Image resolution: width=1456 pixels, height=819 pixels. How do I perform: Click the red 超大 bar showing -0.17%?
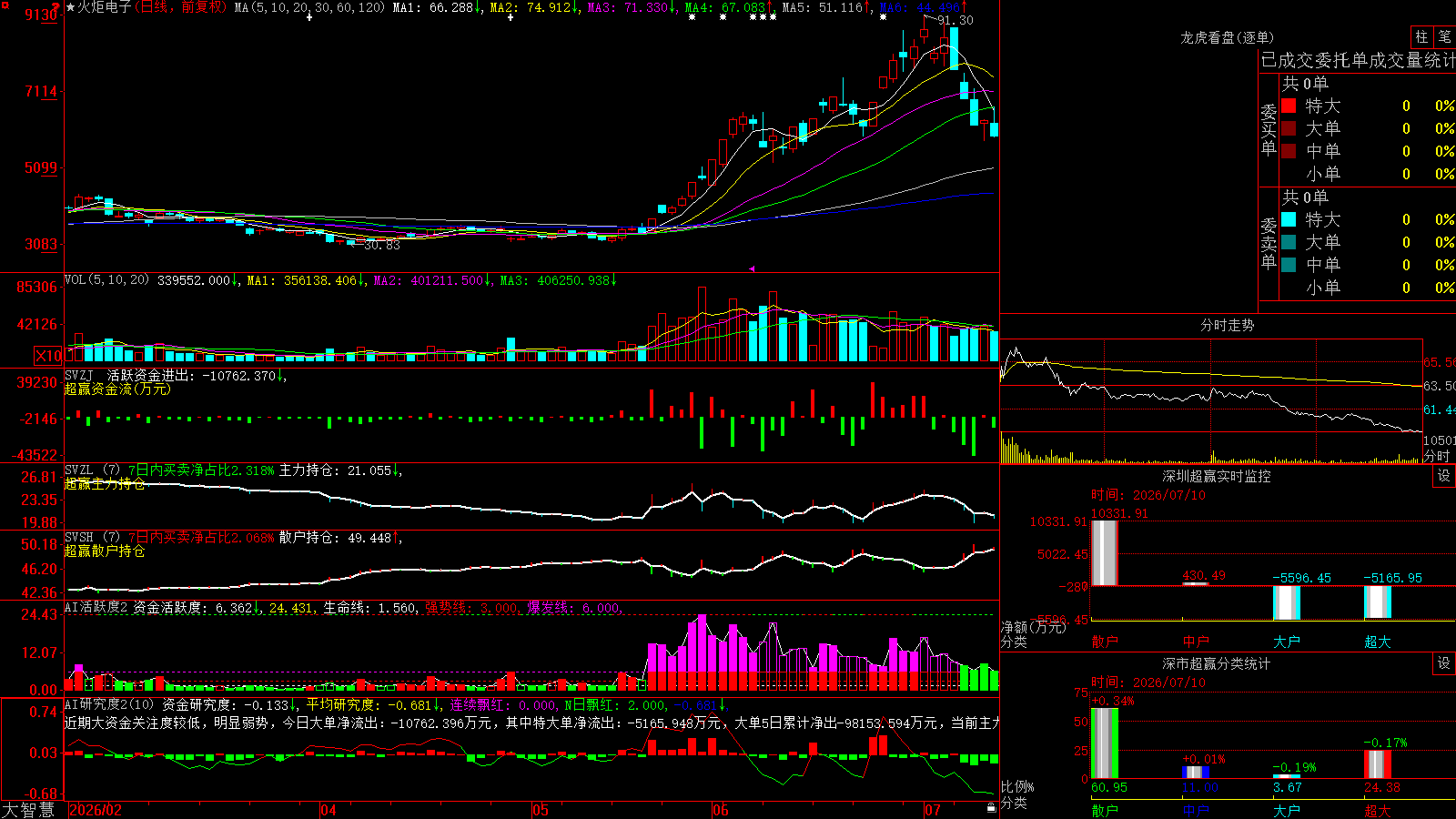tap(1378, 764)
